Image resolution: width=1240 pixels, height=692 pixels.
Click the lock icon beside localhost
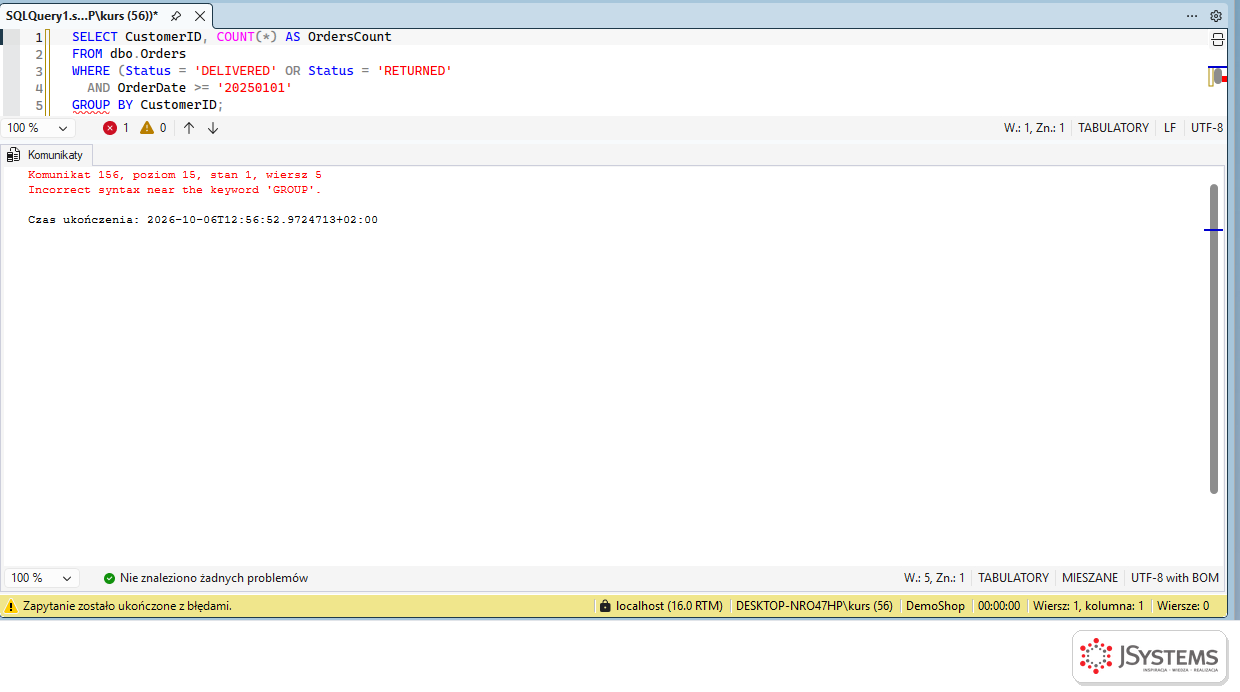[x=604, y=606]
